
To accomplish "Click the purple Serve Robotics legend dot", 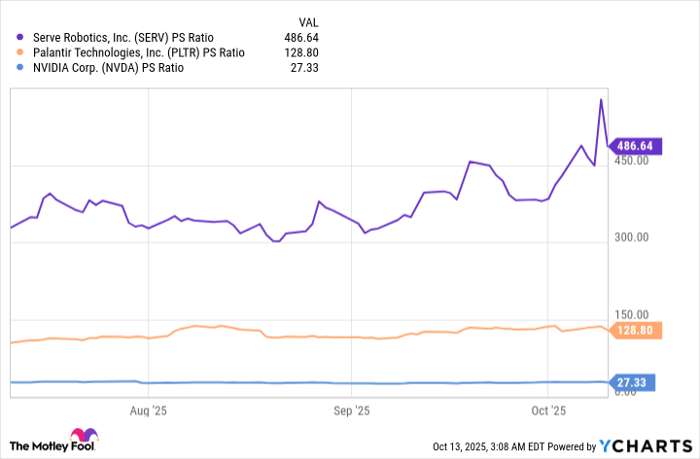I will tap(19, 37).
